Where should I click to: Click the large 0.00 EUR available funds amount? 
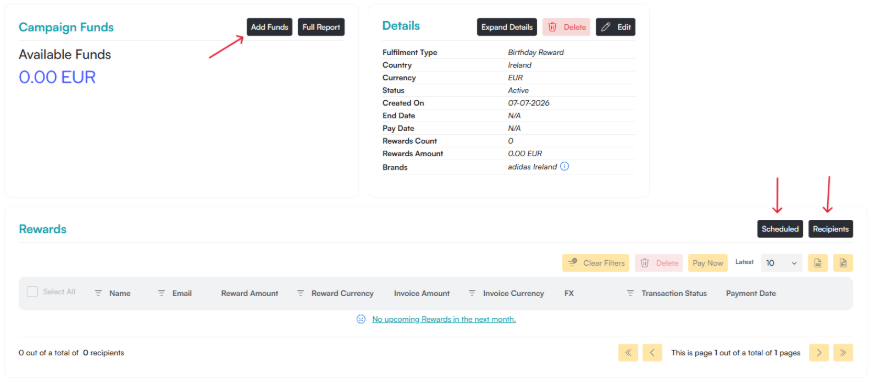point(57,77)
